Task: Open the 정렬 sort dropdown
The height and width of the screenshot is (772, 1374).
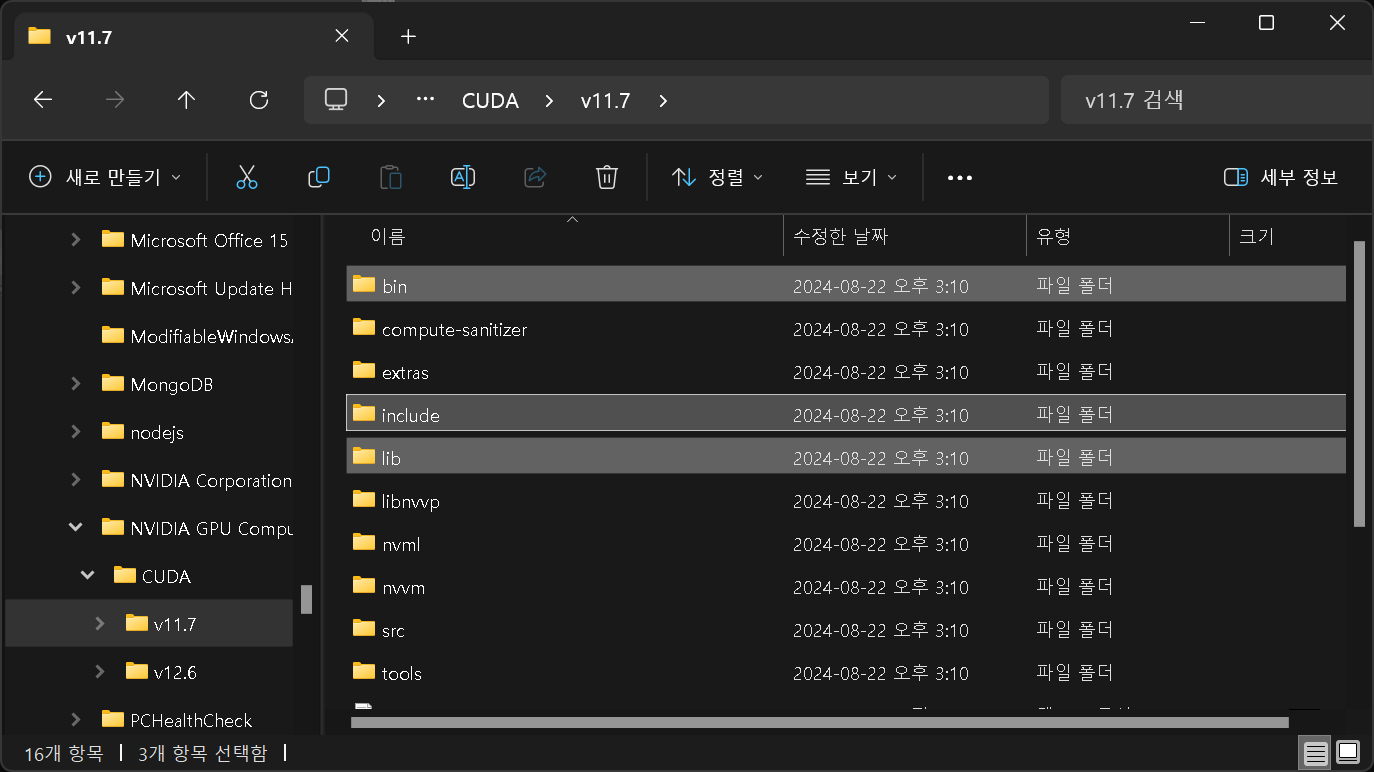Action: pos(717,177)
